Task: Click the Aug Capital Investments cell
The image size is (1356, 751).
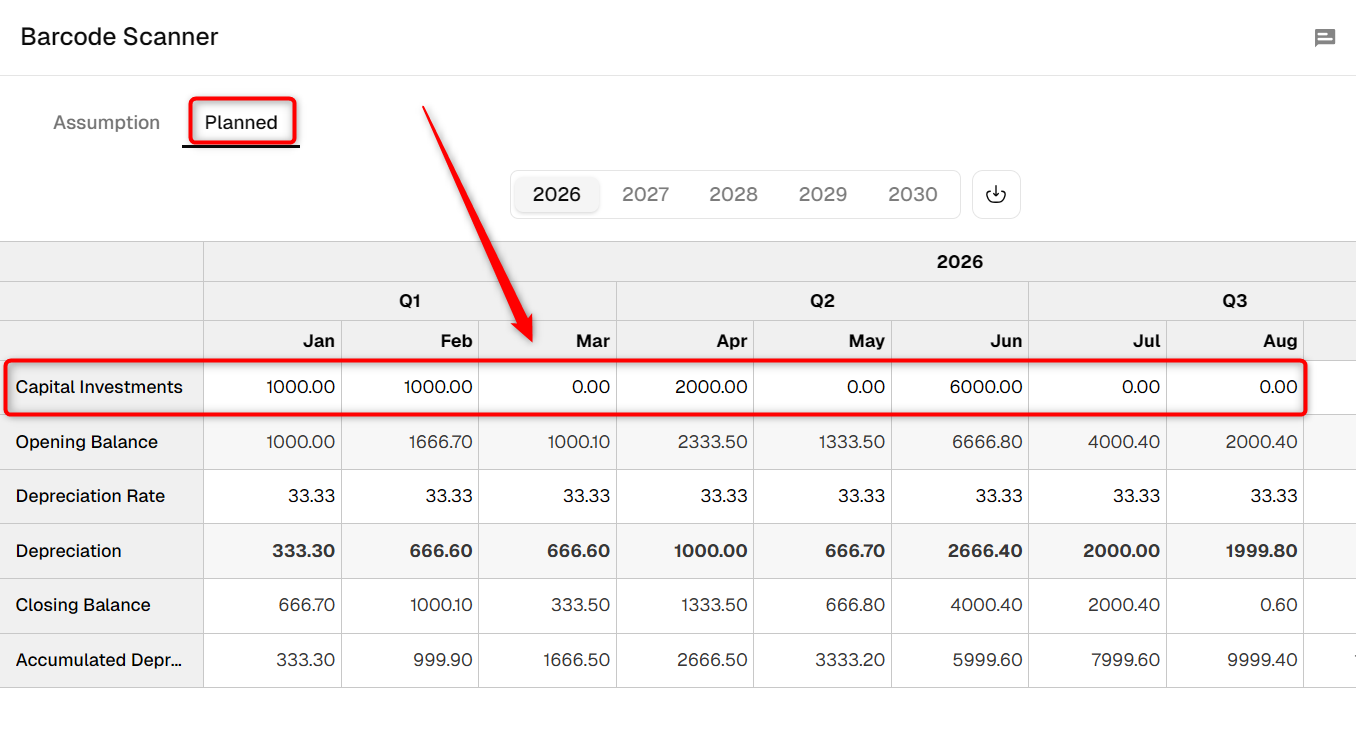Action: click(x=1235, y=387)
